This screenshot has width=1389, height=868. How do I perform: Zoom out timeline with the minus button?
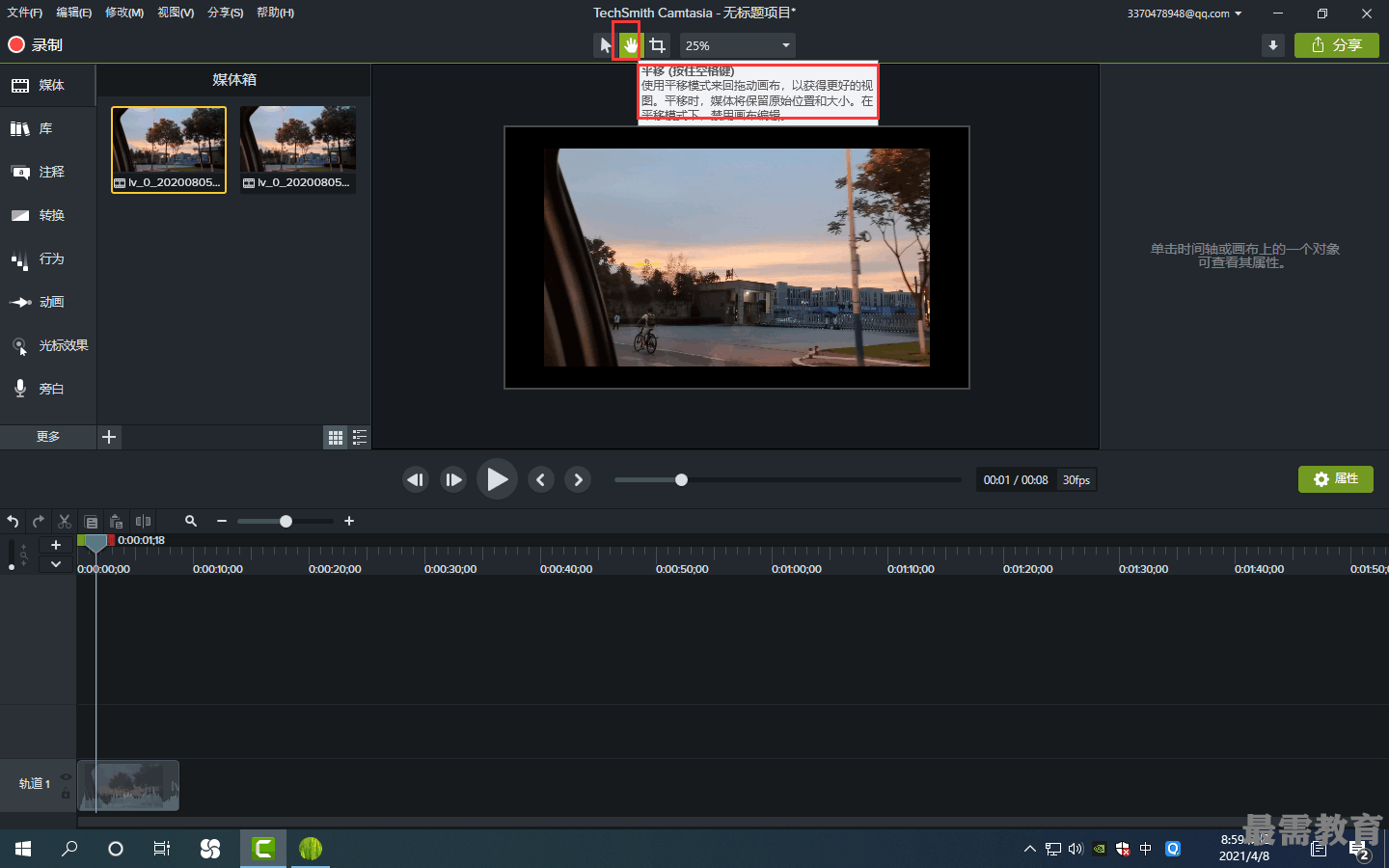click(x=222, y=521)
